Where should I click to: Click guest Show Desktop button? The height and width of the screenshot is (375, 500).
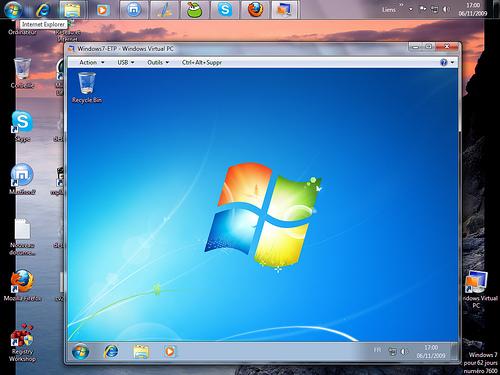[x=454, y=351]
